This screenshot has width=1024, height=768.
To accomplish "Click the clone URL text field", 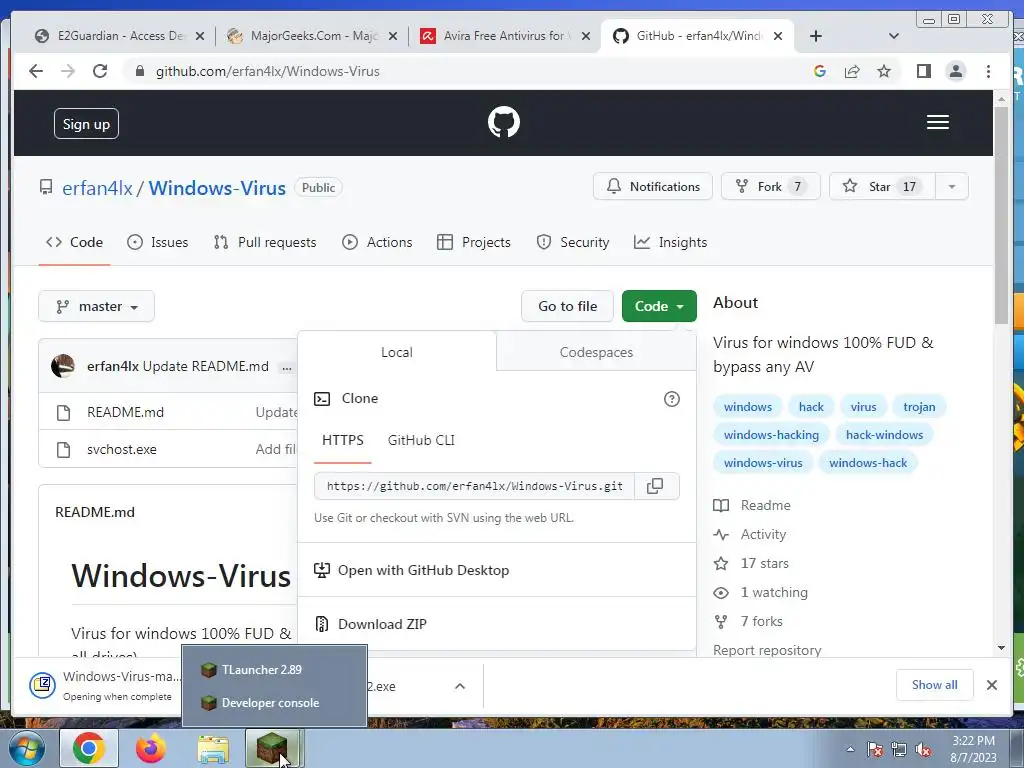I will 475,486.
